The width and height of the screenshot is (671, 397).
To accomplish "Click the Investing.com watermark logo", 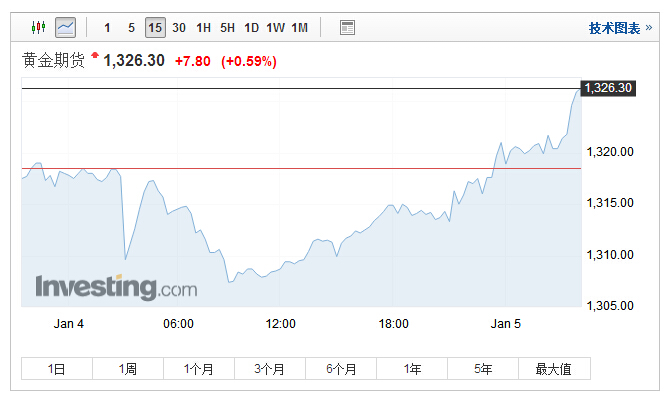I will (116, 287).
